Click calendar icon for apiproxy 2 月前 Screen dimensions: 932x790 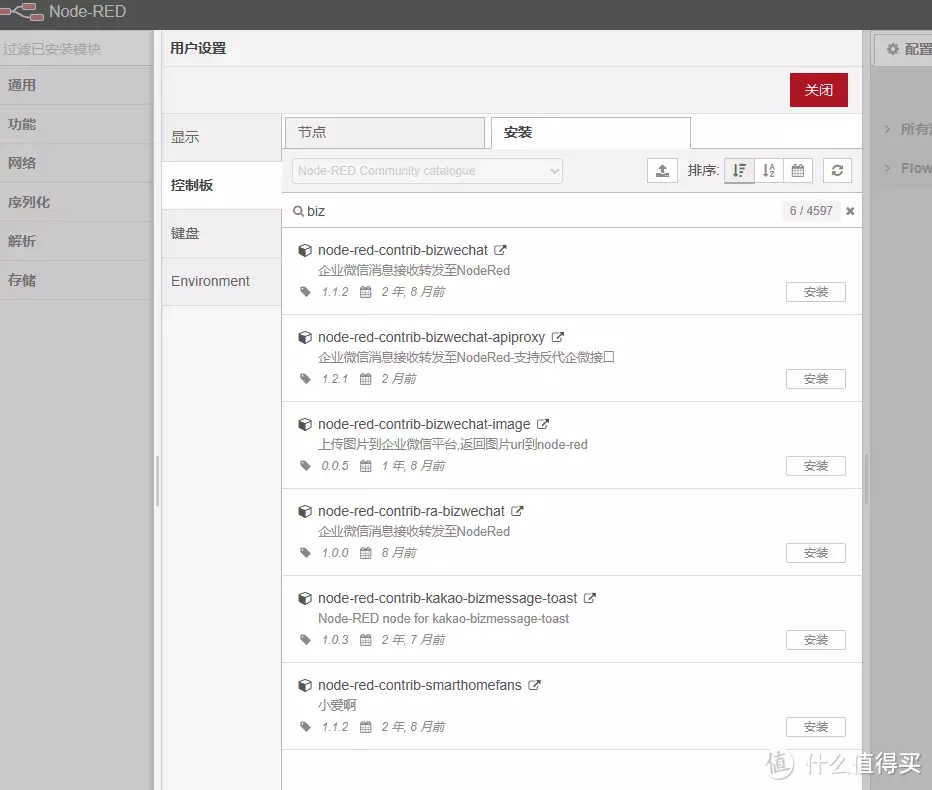pos(366,379)
